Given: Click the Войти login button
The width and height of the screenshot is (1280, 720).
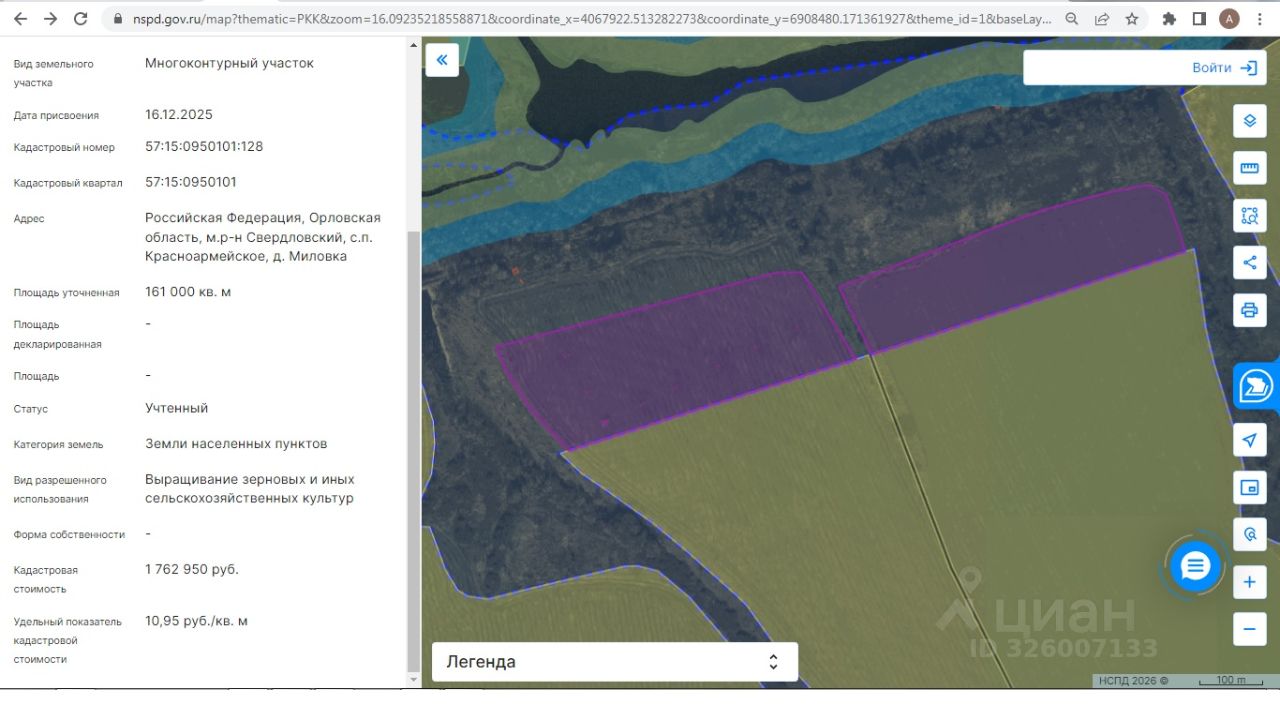Looking at the screenshot, I should coord(1224,68).
